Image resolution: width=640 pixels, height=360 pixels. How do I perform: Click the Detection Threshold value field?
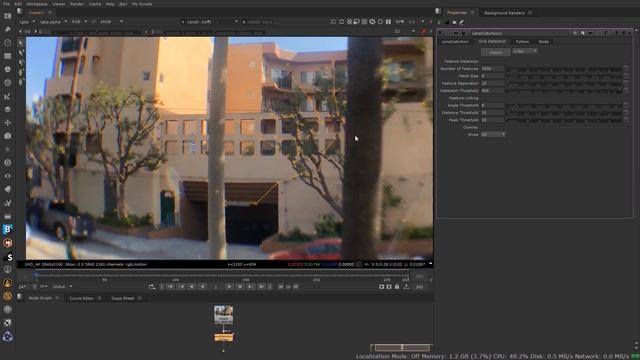[493, 91]
